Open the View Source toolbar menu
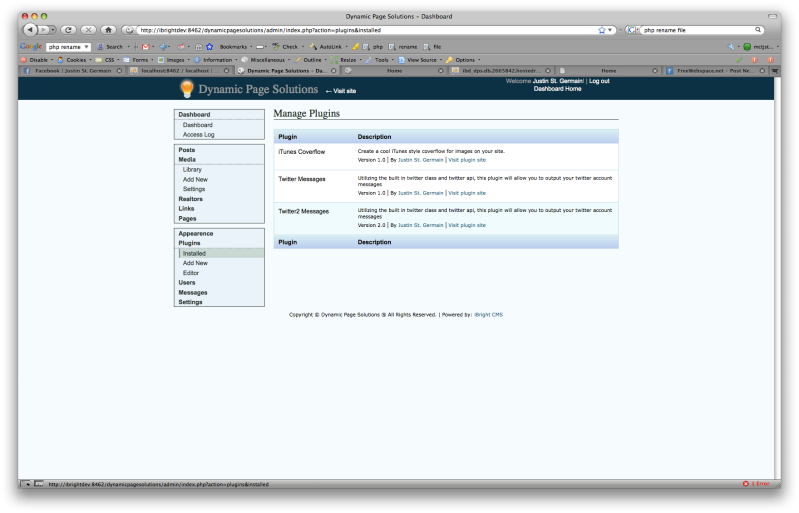This screenshot has width=799, height=513. [419, 60]
